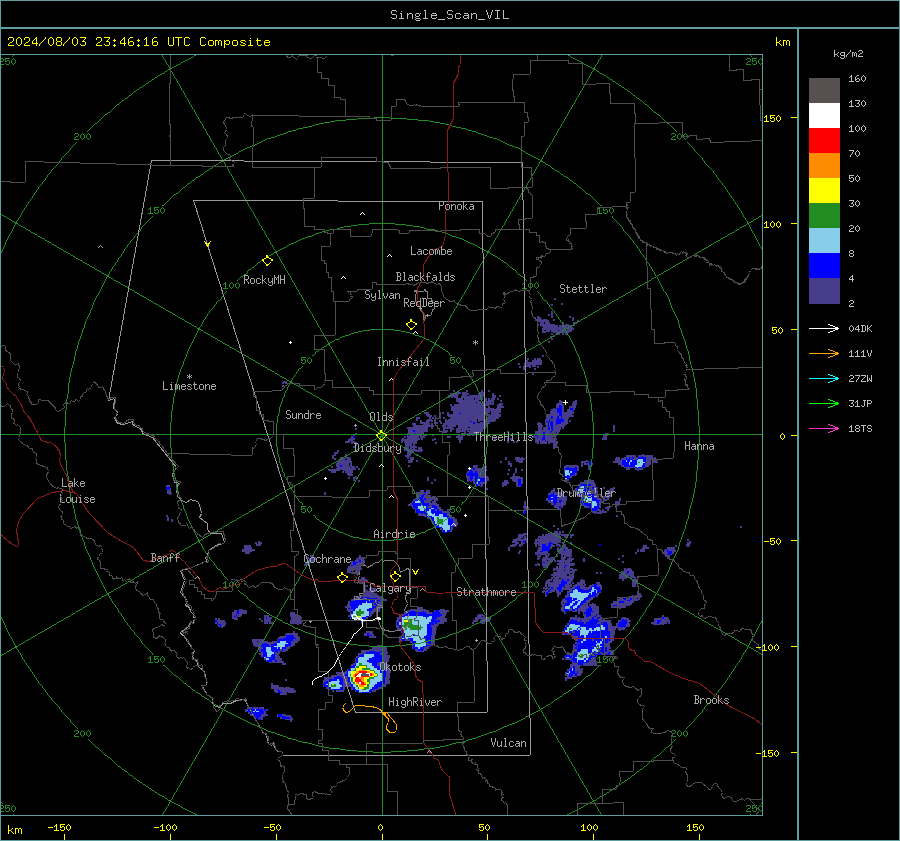Click the 27ZW legend label
Screen dimensions: 900x841
coord(860,379)
